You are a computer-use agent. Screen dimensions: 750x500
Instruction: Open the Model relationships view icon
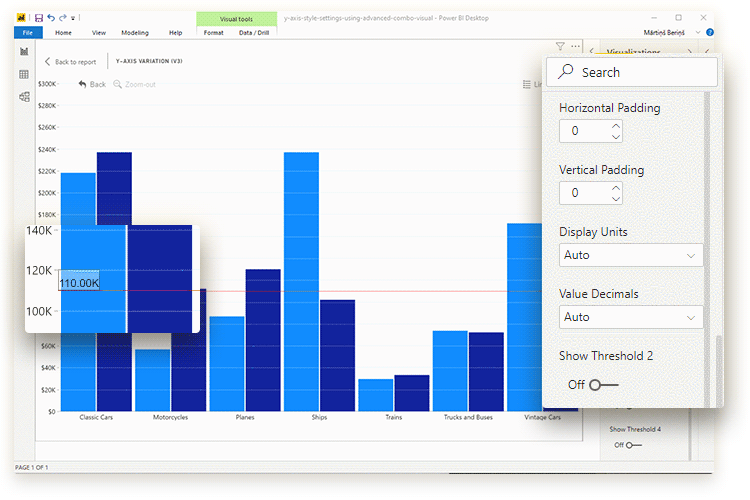coord(24,97)
